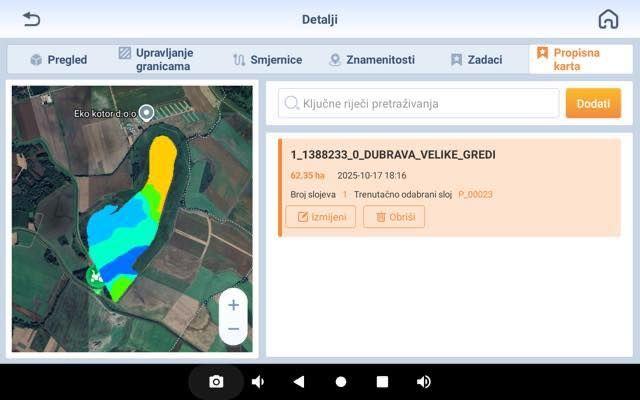Screen dimensions: 640x400
Task: Tap the Android home circle button
Action: tap(341, 382)
